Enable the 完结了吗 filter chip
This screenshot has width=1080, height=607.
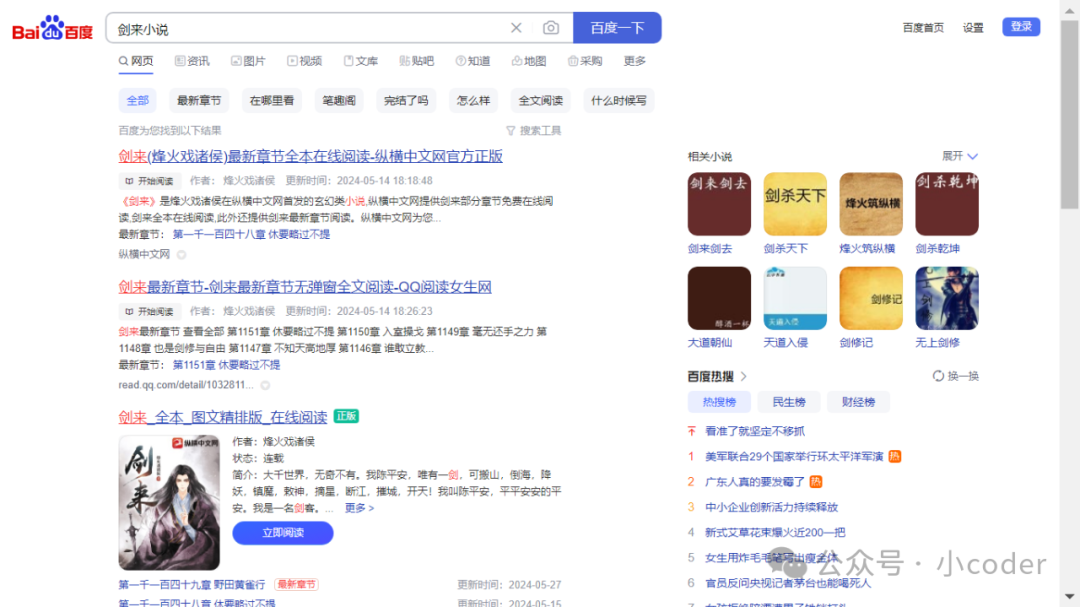[x=406, y=100]
